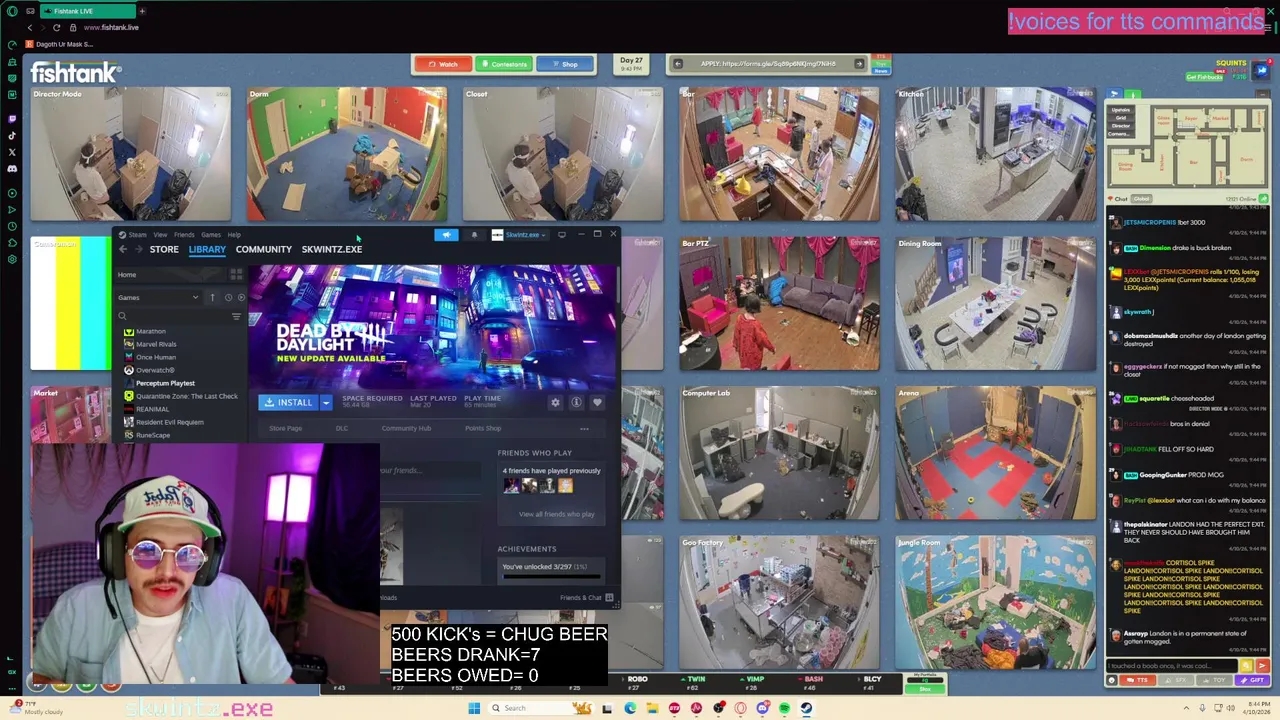This screenshot has height=720, width=1280.
Task: Click Spotify icon in Windows taskbar
Action: pos(785,708)
